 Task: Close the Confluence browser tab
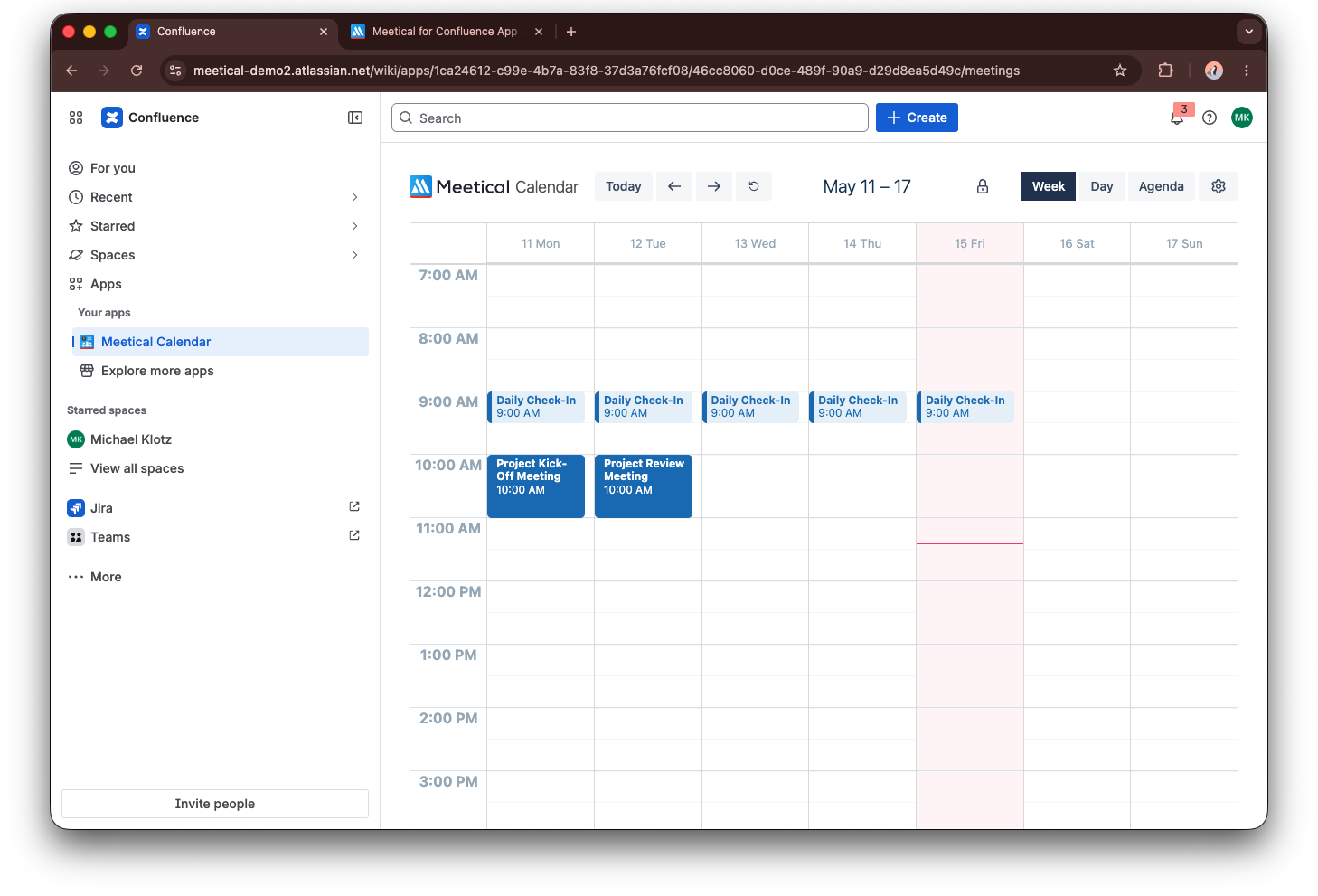point(324,32)
